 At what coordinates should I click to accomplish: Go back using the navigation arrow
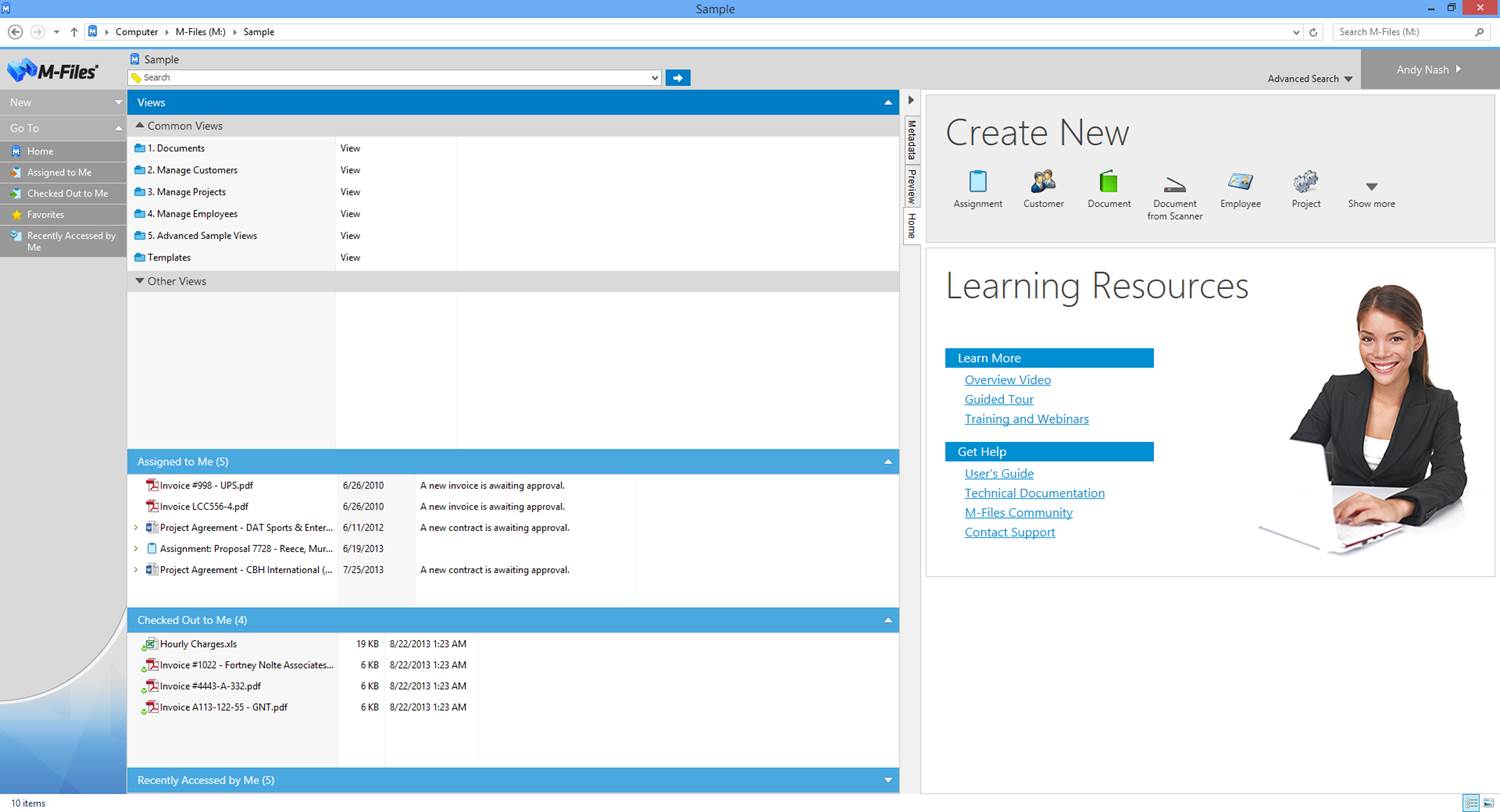tap(15, 32)
